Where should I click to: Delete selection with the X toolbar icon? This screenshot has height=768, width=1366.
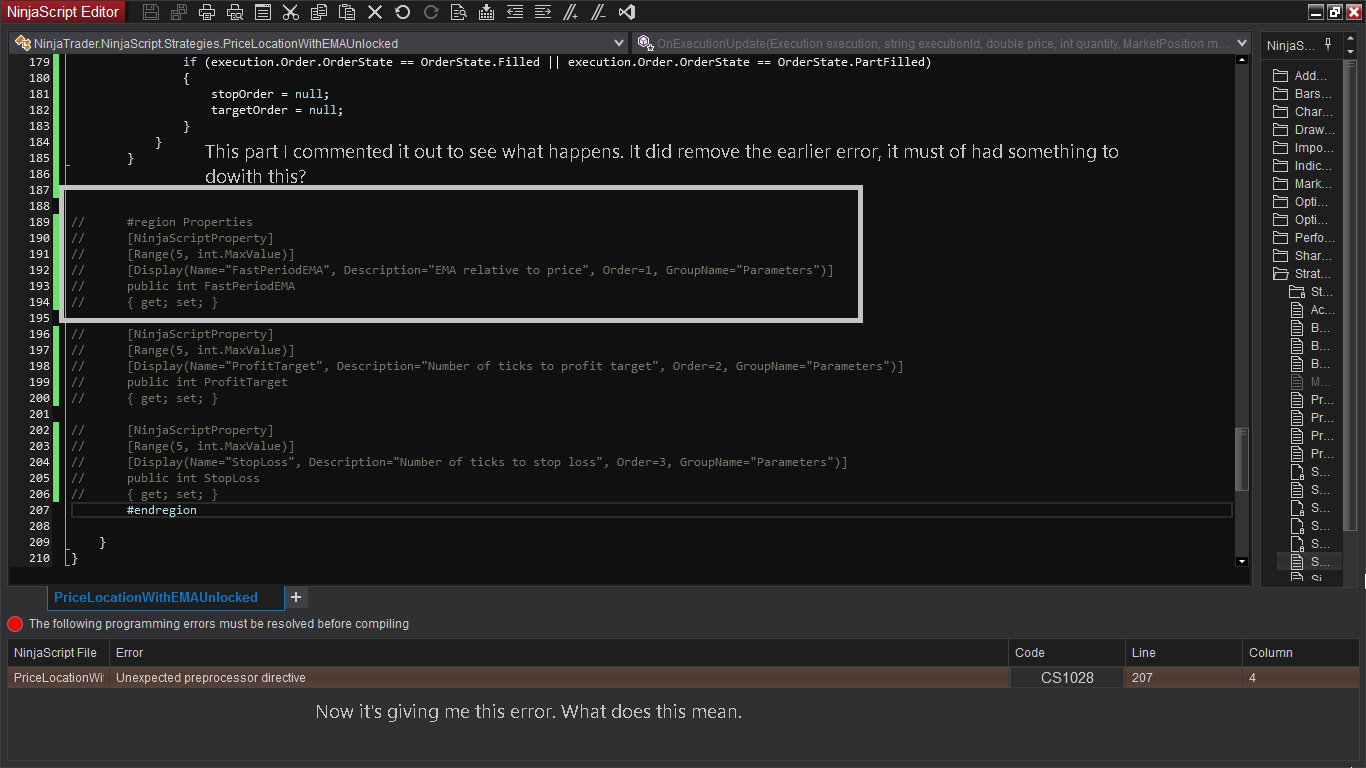point(375,12)
